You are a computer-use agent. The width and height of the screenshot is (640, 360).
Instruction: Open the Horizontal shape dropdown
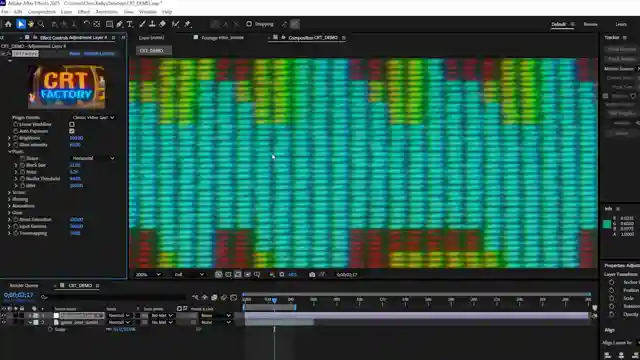93,158
